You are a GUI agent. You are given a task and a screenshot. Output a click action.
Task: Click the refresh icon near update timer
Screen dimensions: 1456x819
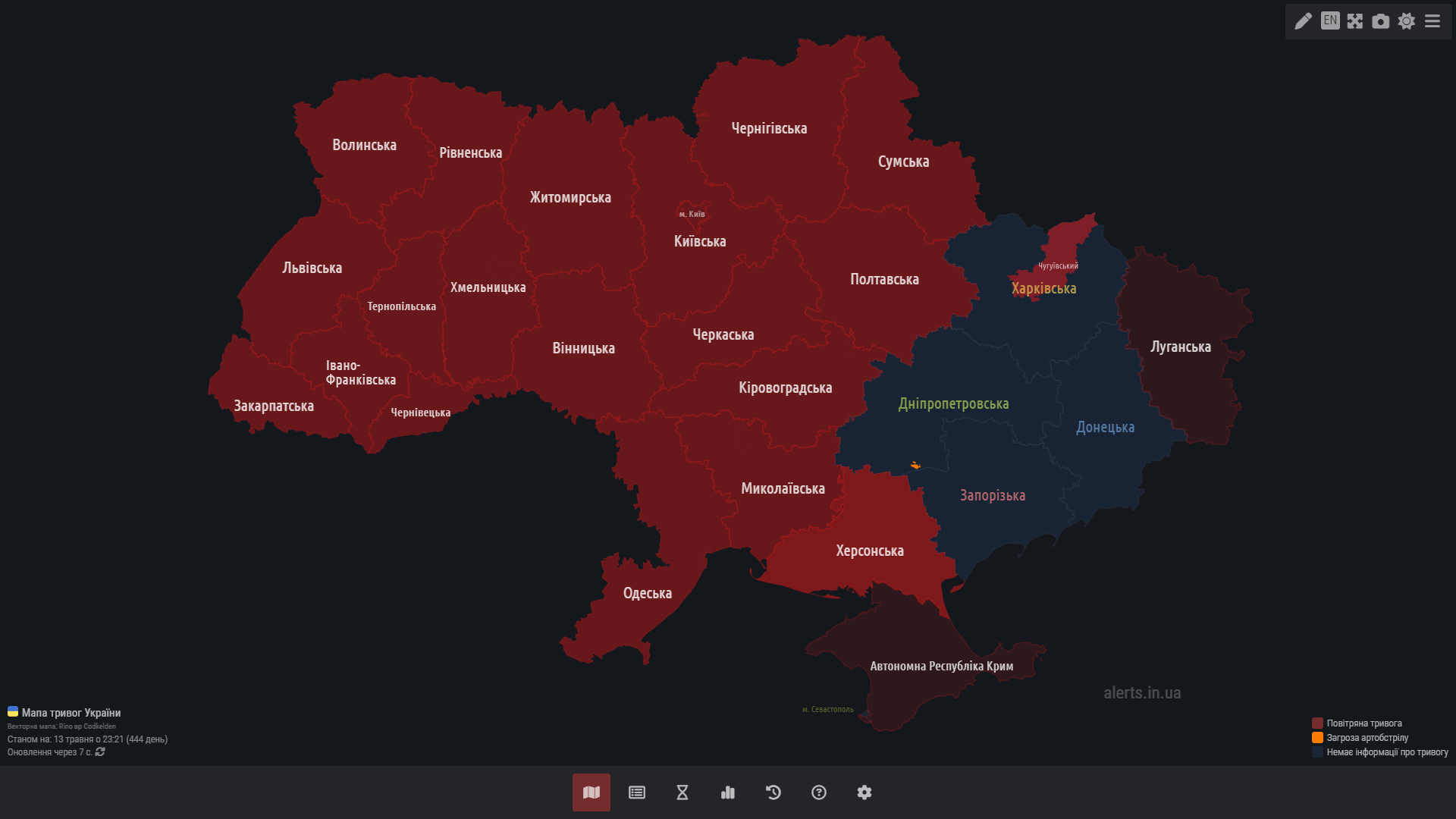(100, 752)
